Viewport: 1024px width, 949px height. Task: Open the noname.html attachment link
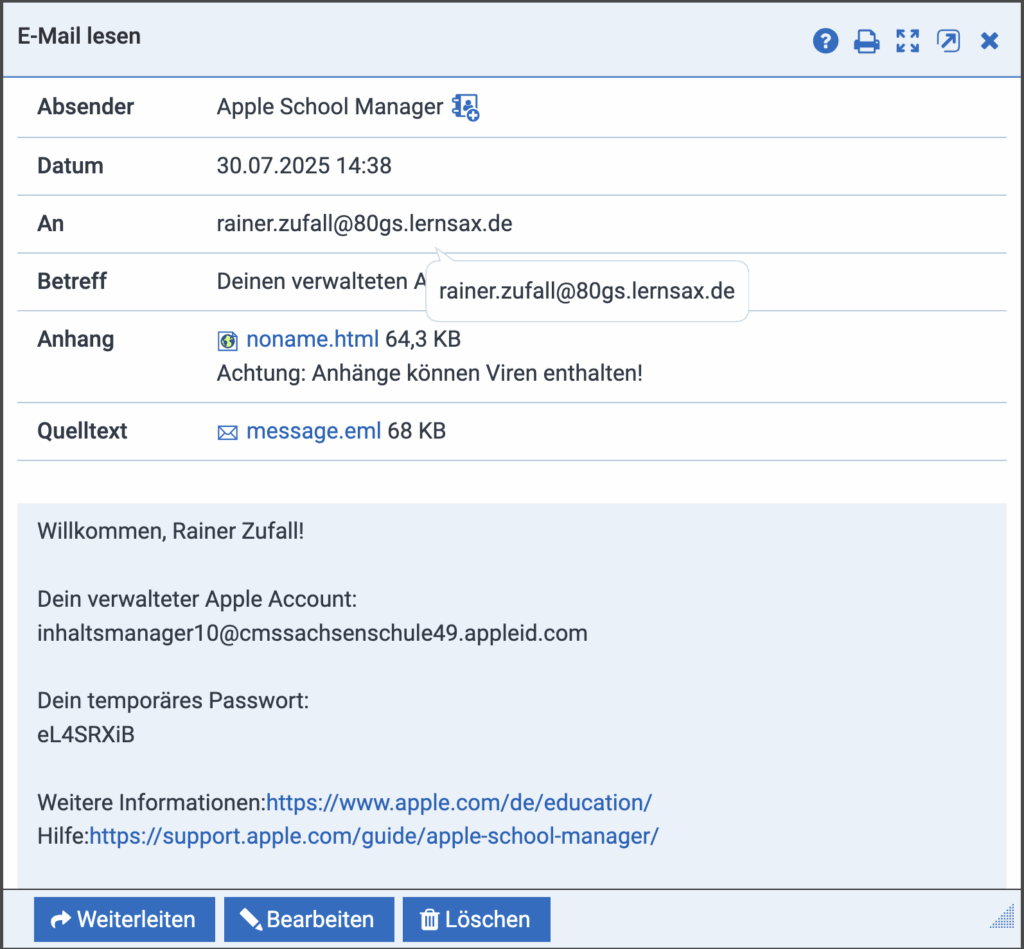[x=312, y=339]
